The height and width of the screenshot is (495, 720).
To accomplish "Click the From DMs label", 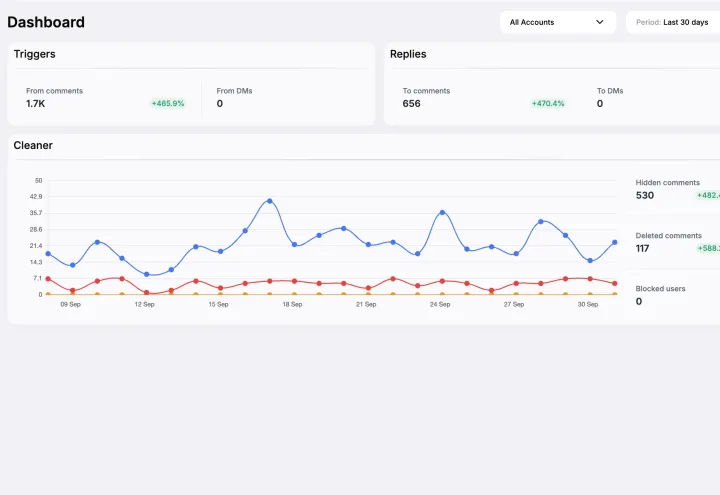I will coord(234,91).
